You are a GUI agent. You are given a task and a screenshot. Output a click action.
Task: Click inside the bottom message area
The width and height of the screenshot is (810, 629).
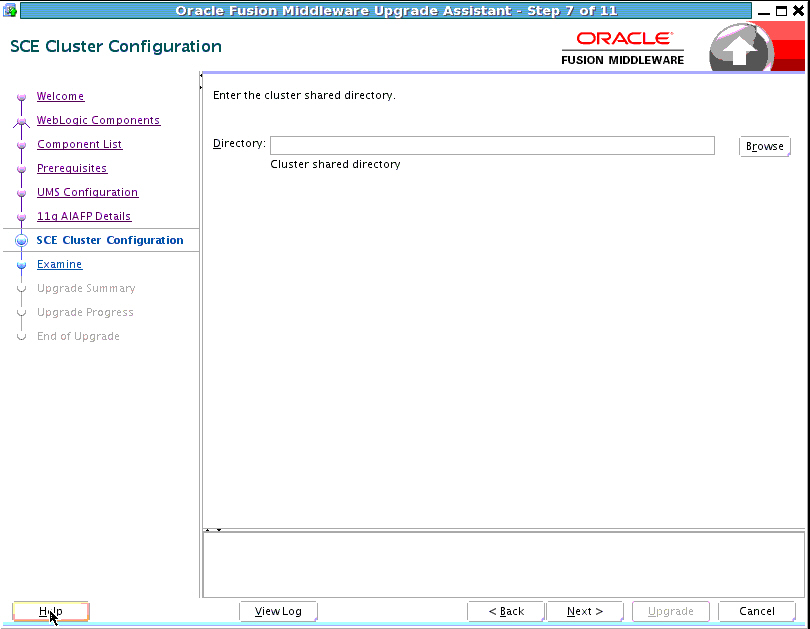point(504,564)
